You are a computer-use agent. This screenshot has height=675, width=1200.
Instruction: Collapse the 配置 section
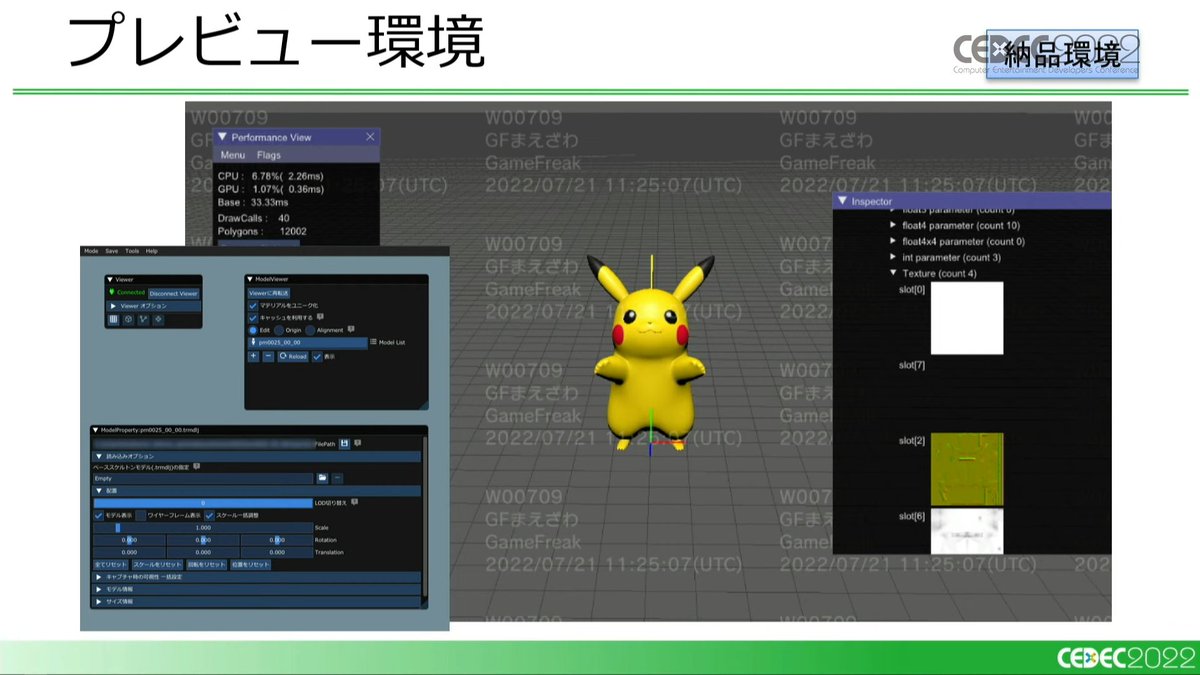coord(257,491)
